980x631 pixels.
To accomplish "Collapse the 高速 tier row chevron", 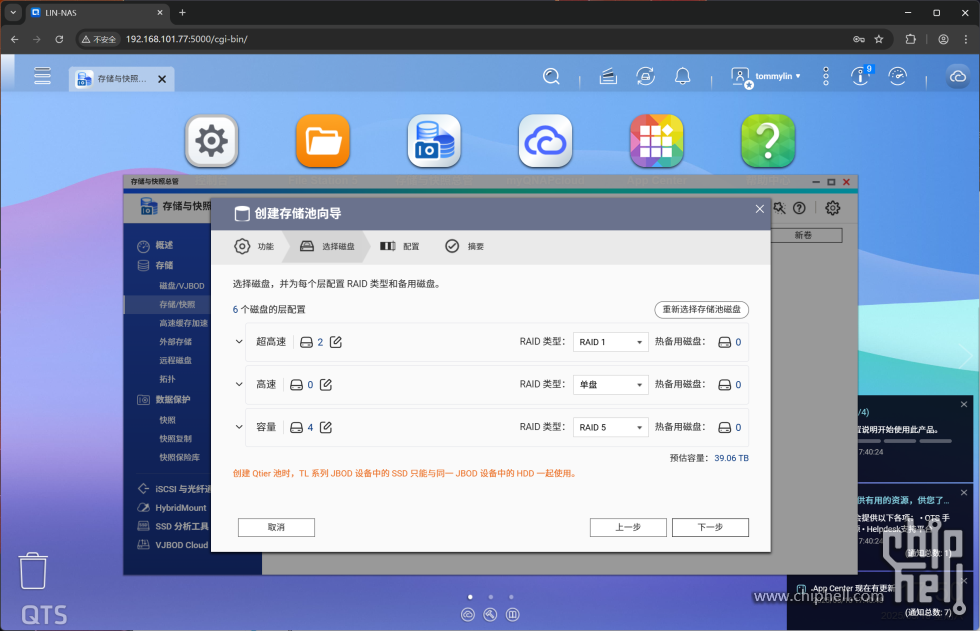I will click(x=239, y=384).
